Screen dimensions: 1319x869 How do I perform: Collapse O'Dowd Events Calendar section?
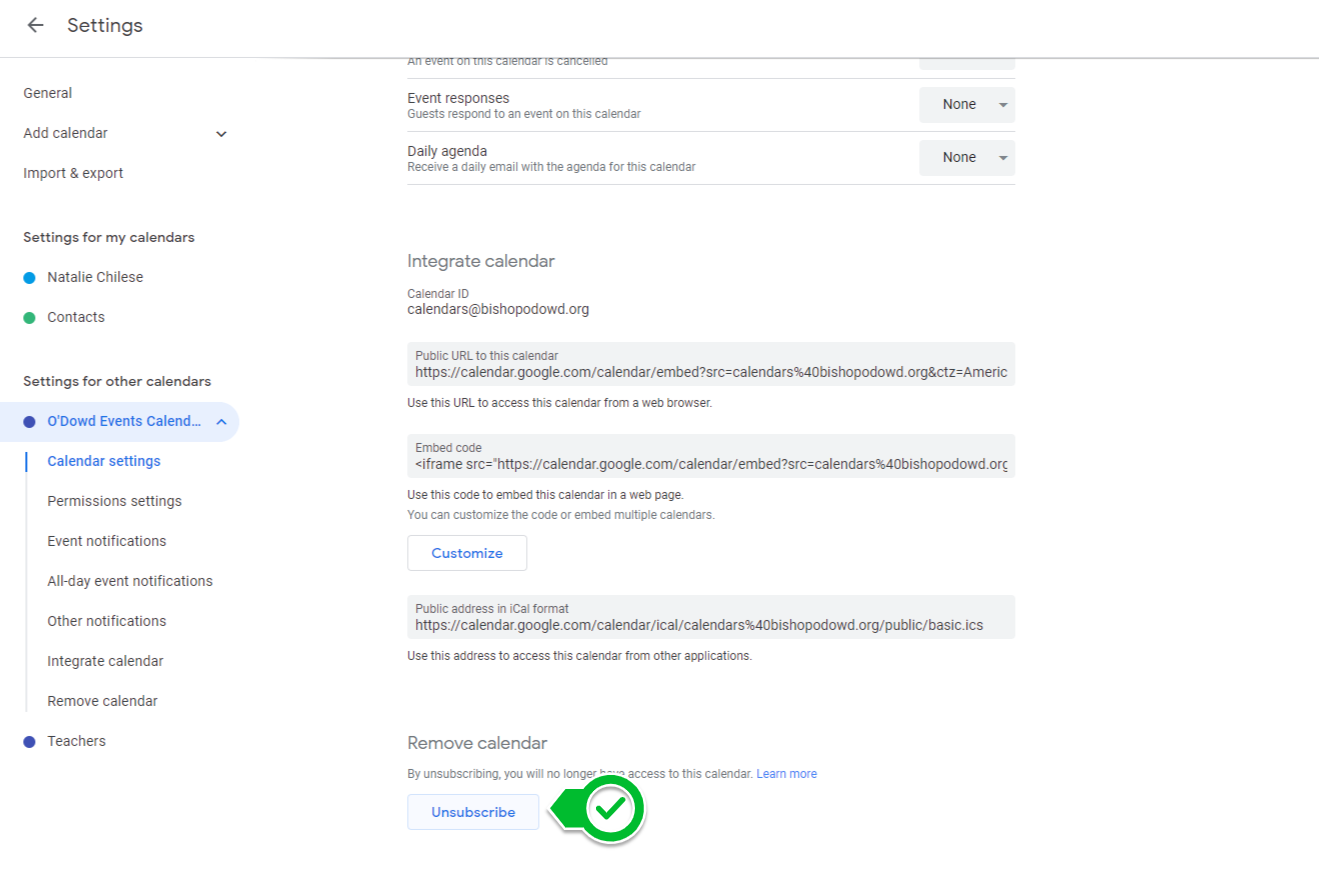coord(221,422)
